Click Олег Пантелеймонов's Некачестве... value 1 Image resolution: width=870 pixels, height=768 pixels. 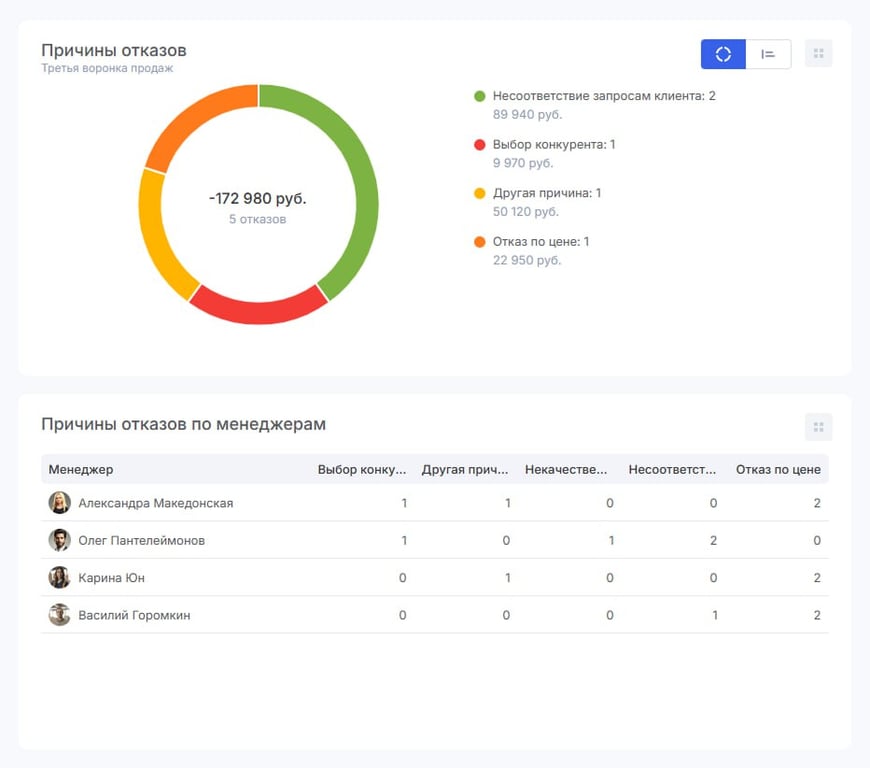pyautogui.click(x=611, y=540)
